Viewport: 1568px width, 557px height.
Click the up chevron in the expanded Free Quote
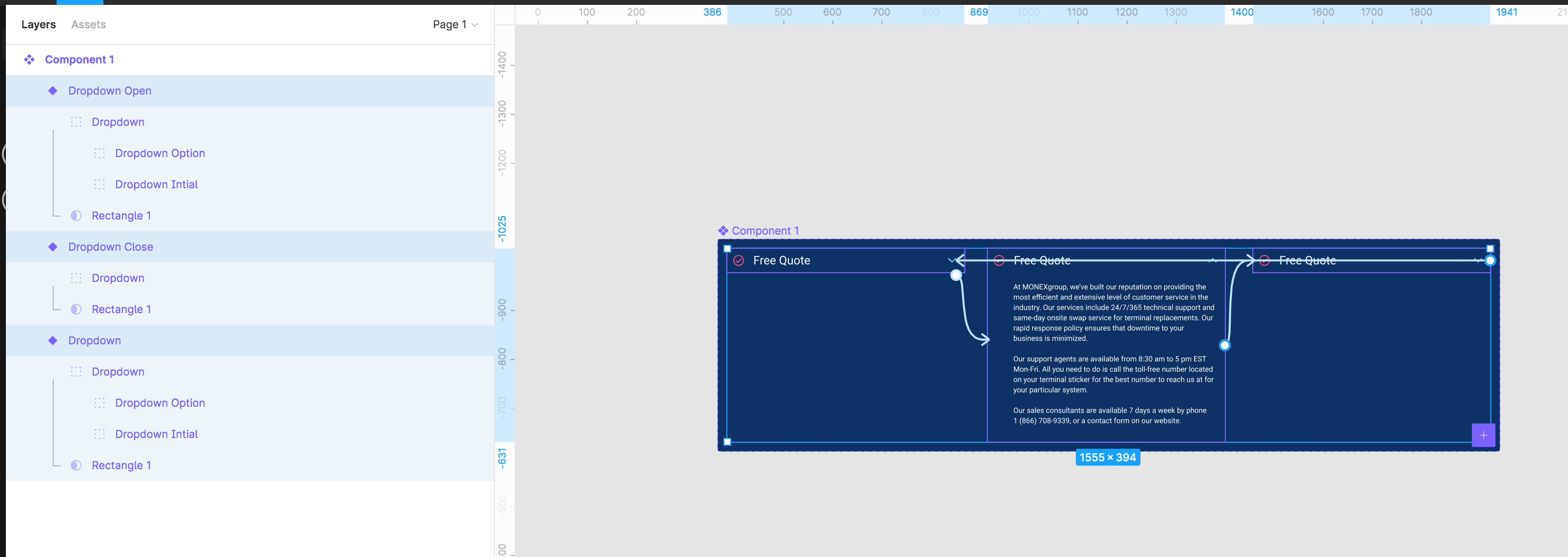point(1212,261)
